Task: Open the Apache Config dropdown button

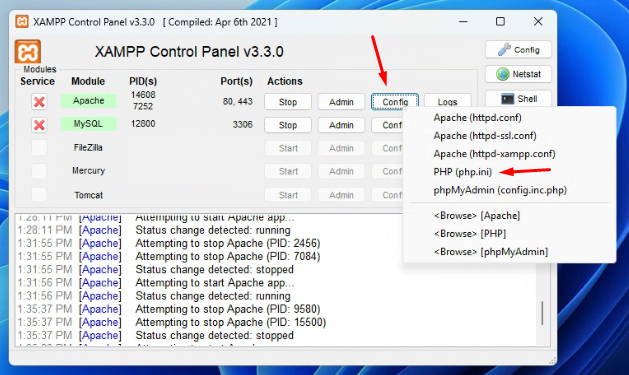Action: coord(395,102)
